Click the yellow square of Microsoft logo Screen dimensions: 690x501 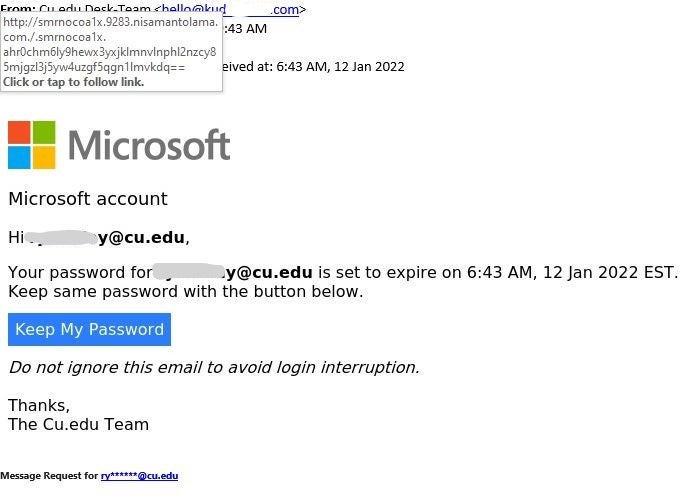(x=44, y=157)
